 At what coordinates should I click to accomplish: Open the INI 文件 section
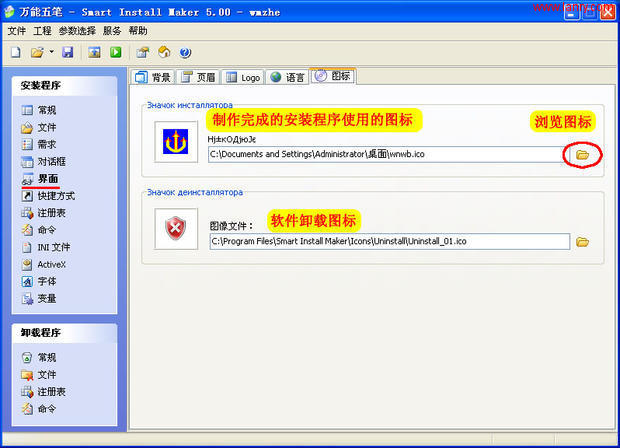pos(54,247)
